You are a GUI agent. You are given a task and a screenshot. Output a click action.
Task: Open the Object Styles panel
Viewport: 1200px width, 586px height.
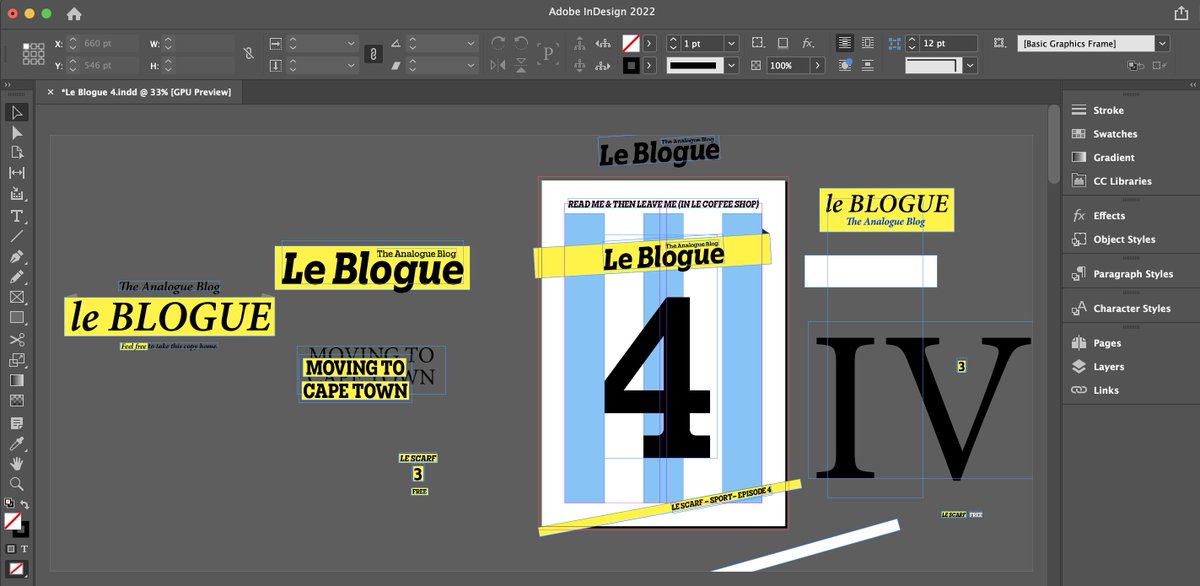(1124, 239)
